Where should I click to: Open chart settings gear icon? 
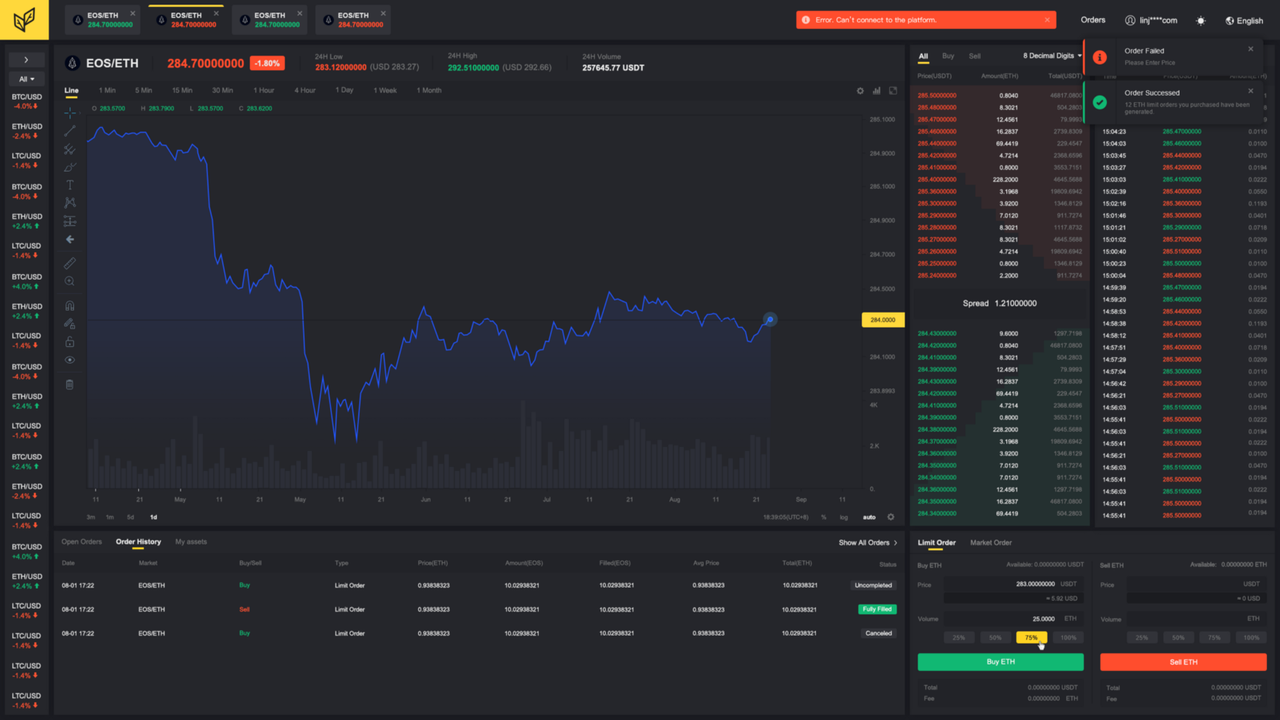coord(860,91)
